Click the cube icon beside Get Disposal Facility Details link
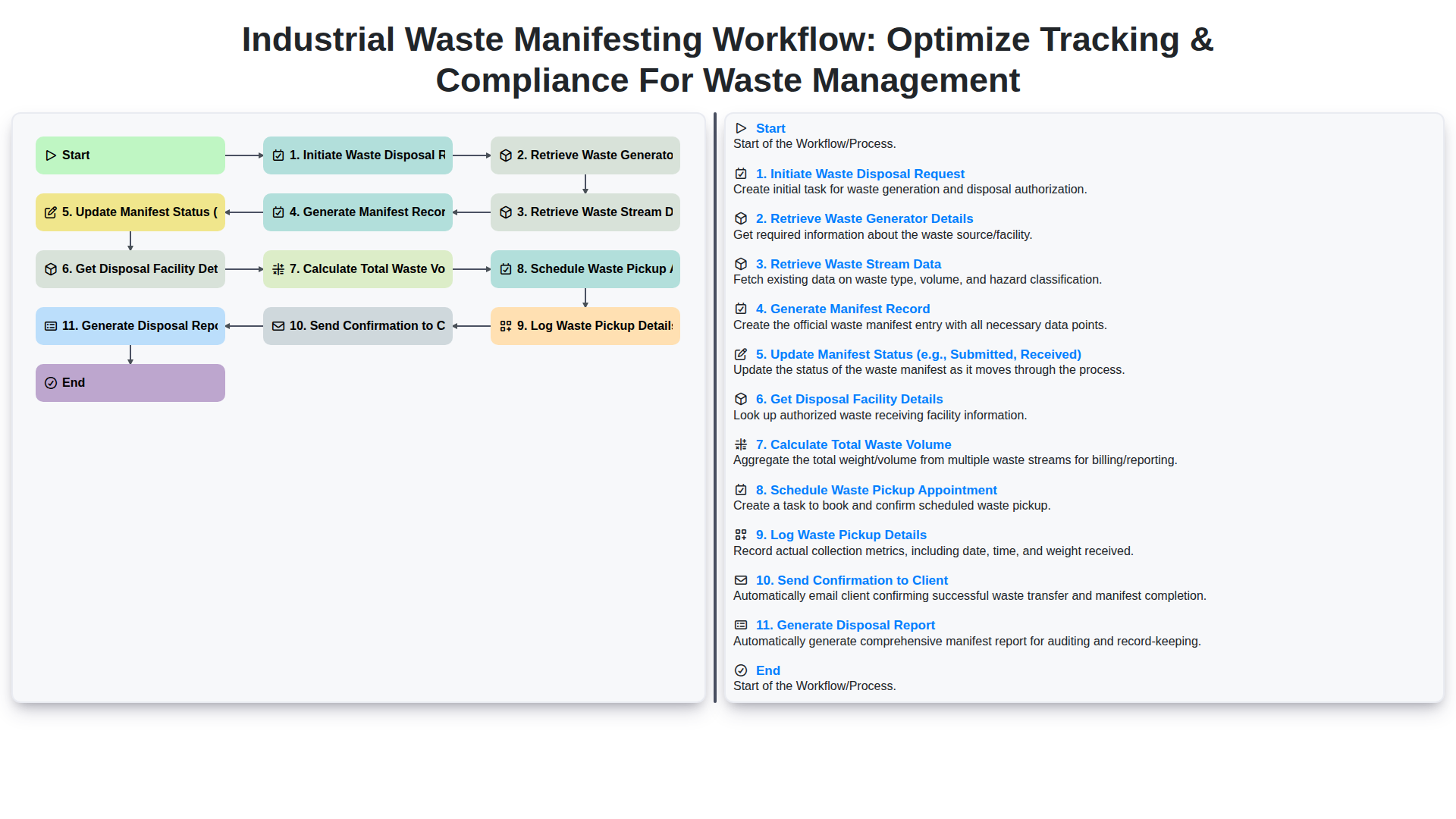 [741, 399]
